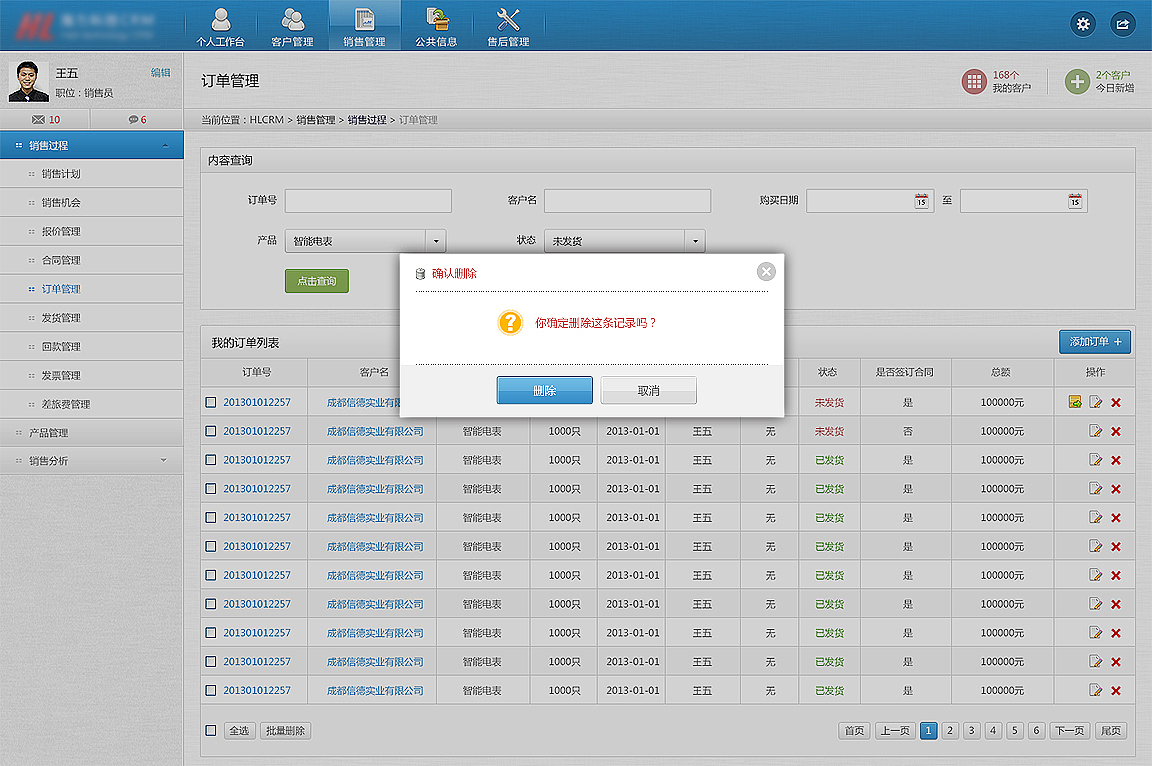The image size is (1152, 766).
Task: Click the 编辑 link beside 王五
Action: coord(160,72)
